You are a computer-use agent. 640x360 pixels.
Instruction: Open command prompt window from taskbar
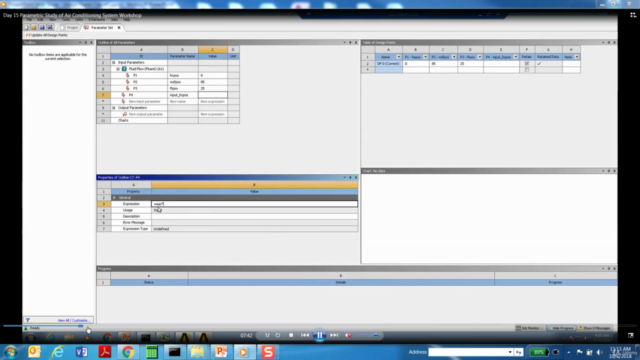(175, 352)
